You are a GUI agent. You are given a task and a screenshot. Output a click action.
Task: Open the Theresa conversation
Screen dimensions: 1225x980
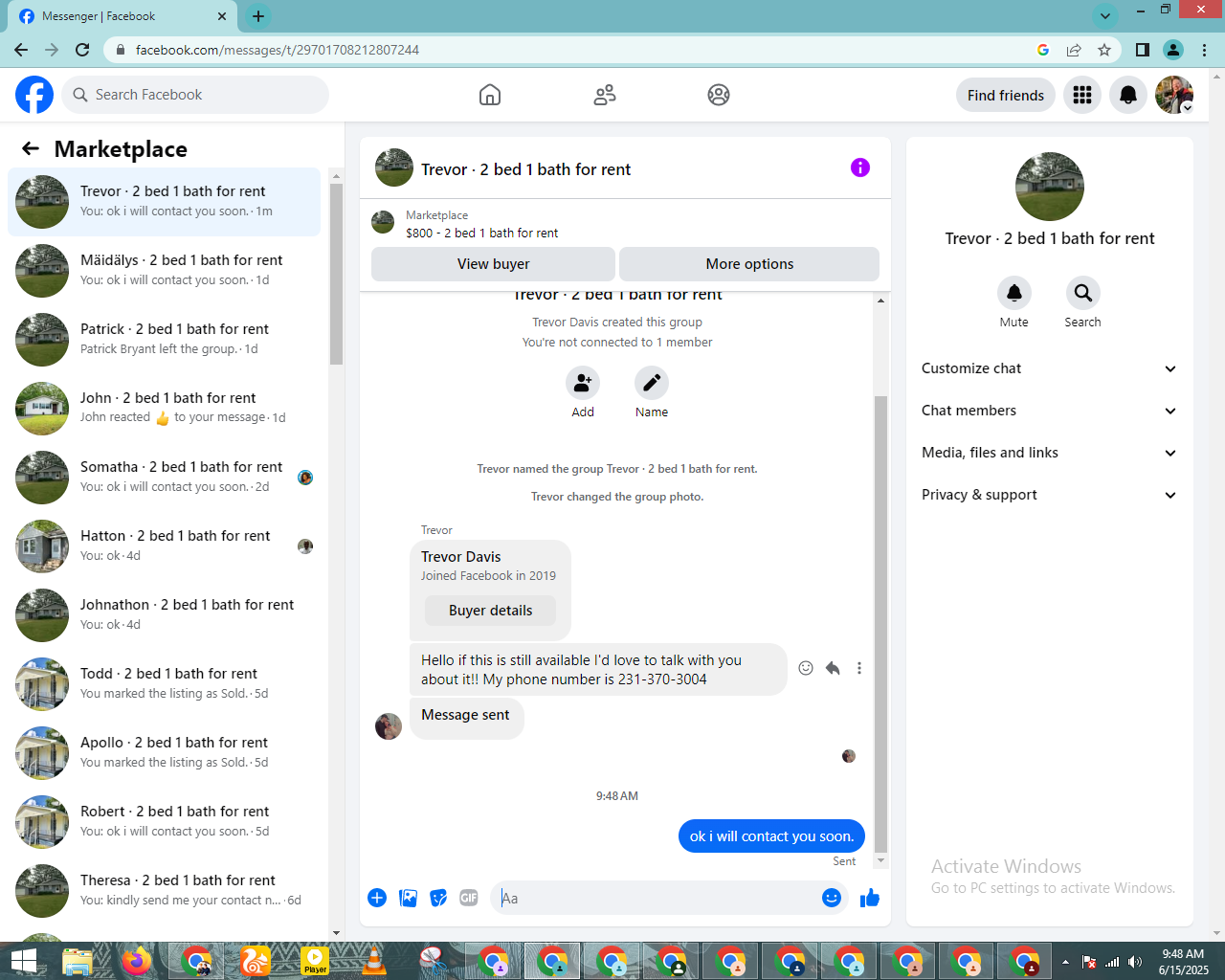[x=164, y=891]
